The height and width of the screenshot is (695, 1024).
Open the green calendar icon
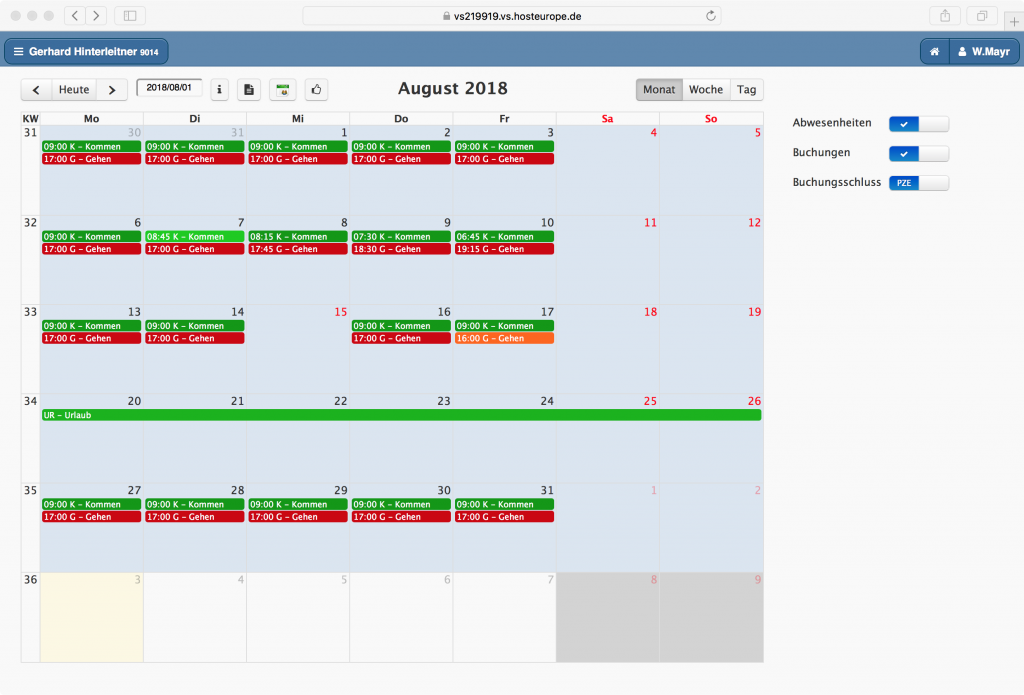coord(282,89)
